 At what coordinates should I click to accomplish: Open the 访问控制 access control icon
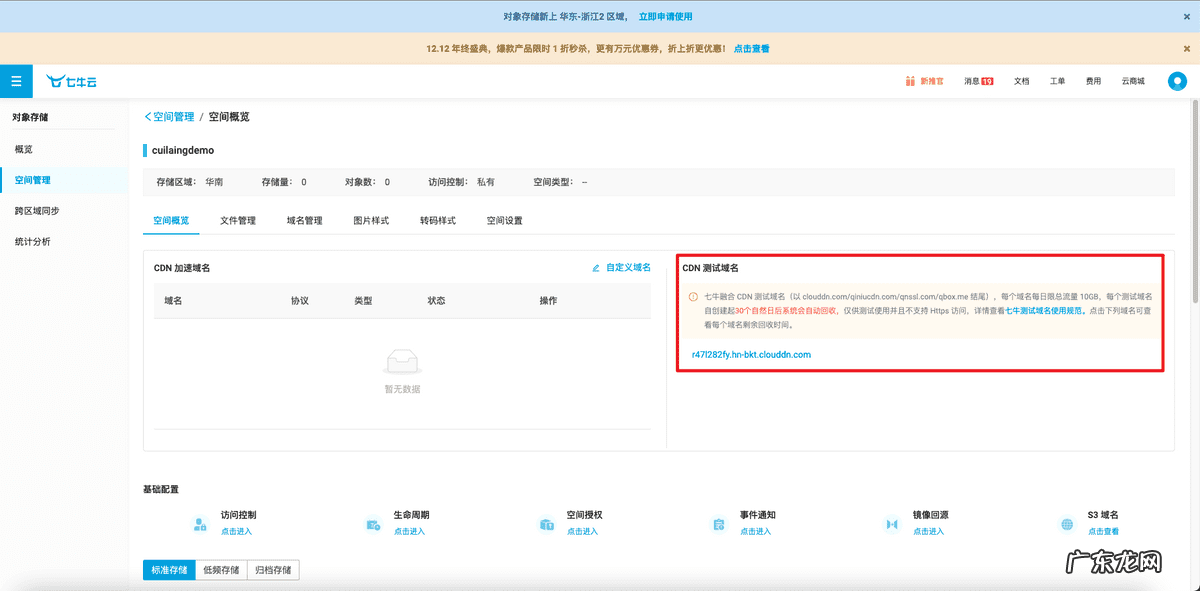202,522
